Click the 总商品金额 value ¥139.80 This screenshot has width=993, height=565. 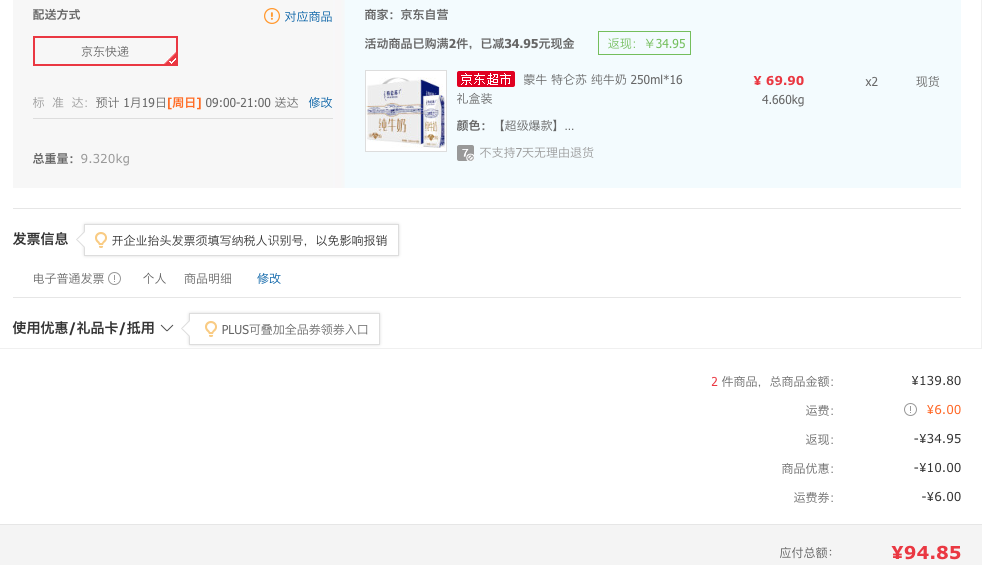click(x=936, y=381)
